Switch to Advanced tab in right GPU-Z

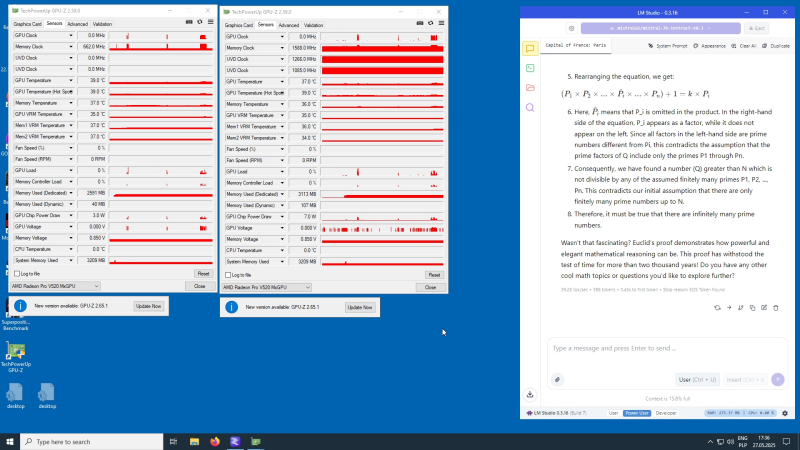point(289,25)
